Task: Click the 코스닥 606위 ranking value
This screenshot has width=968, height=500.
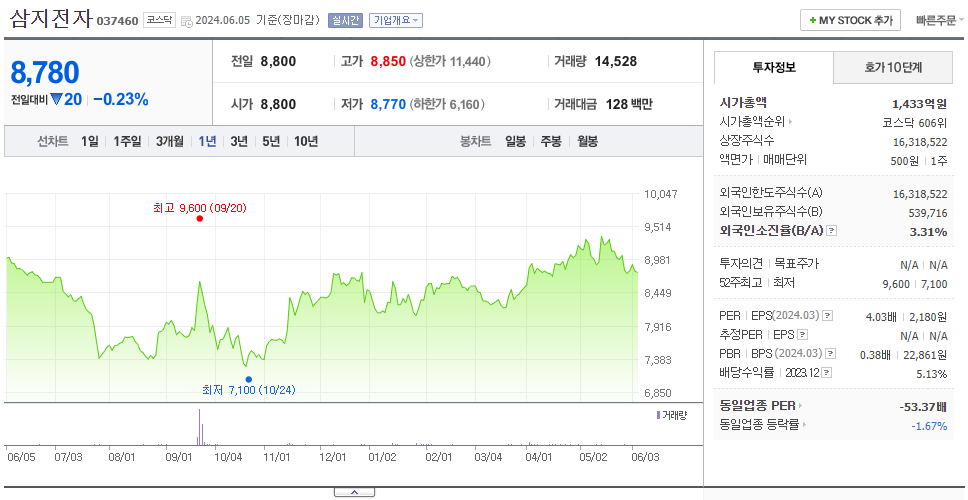Action: point(915,122)
